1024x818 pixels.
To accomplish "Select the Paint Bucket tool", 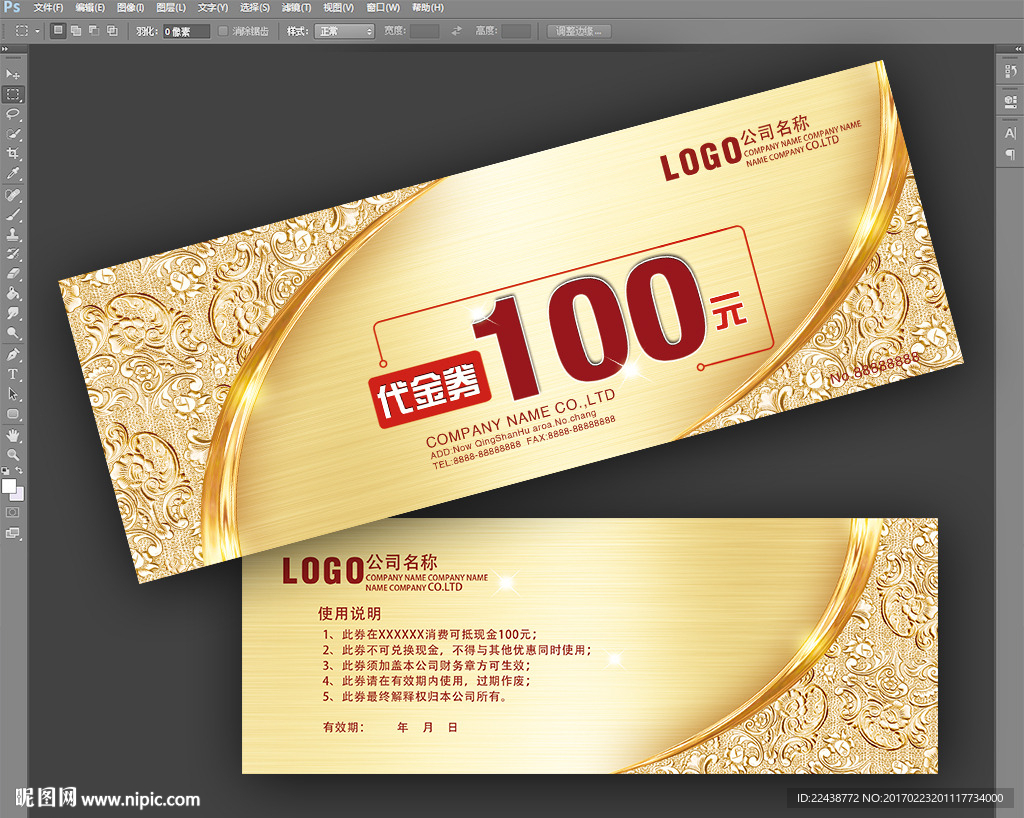I will pyautogui.click(x=12, y=293).
